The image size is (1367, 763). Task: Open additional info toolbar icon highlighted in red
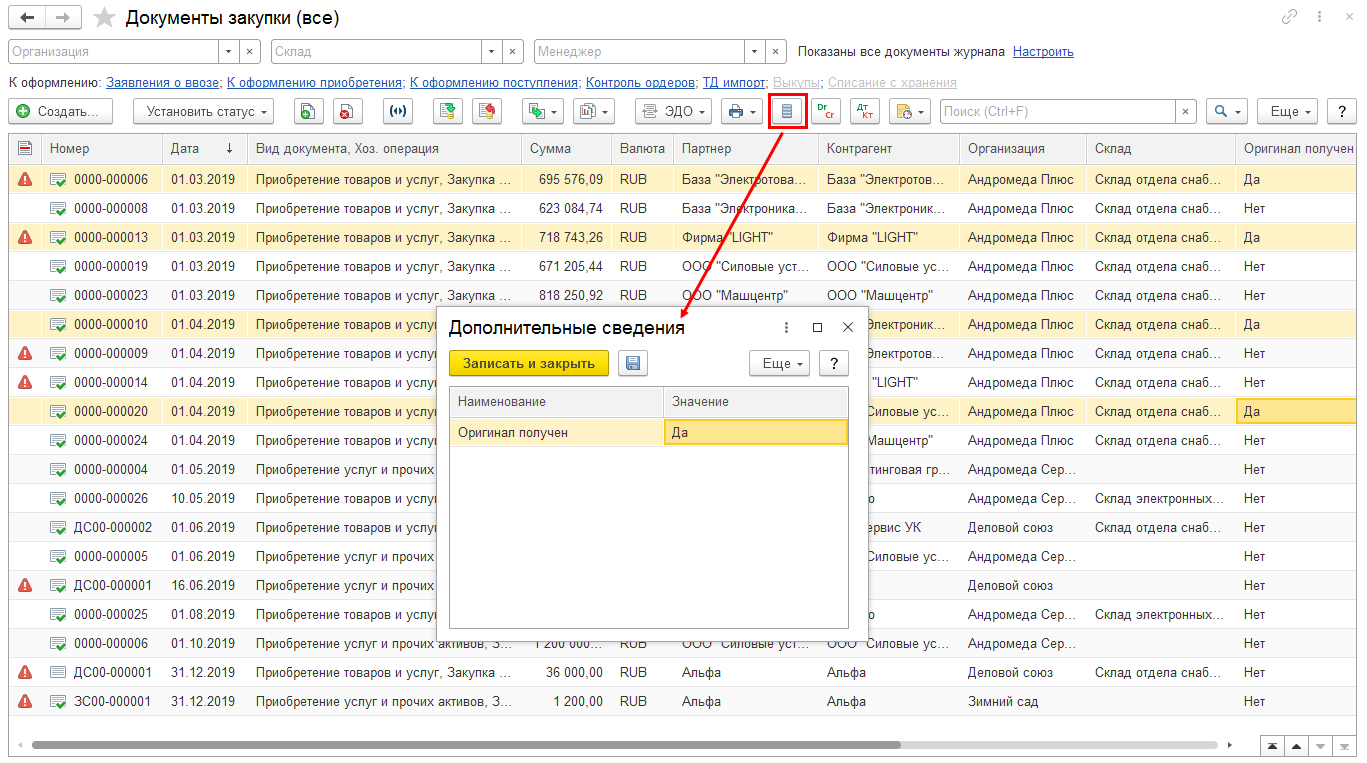coord(787,111)
